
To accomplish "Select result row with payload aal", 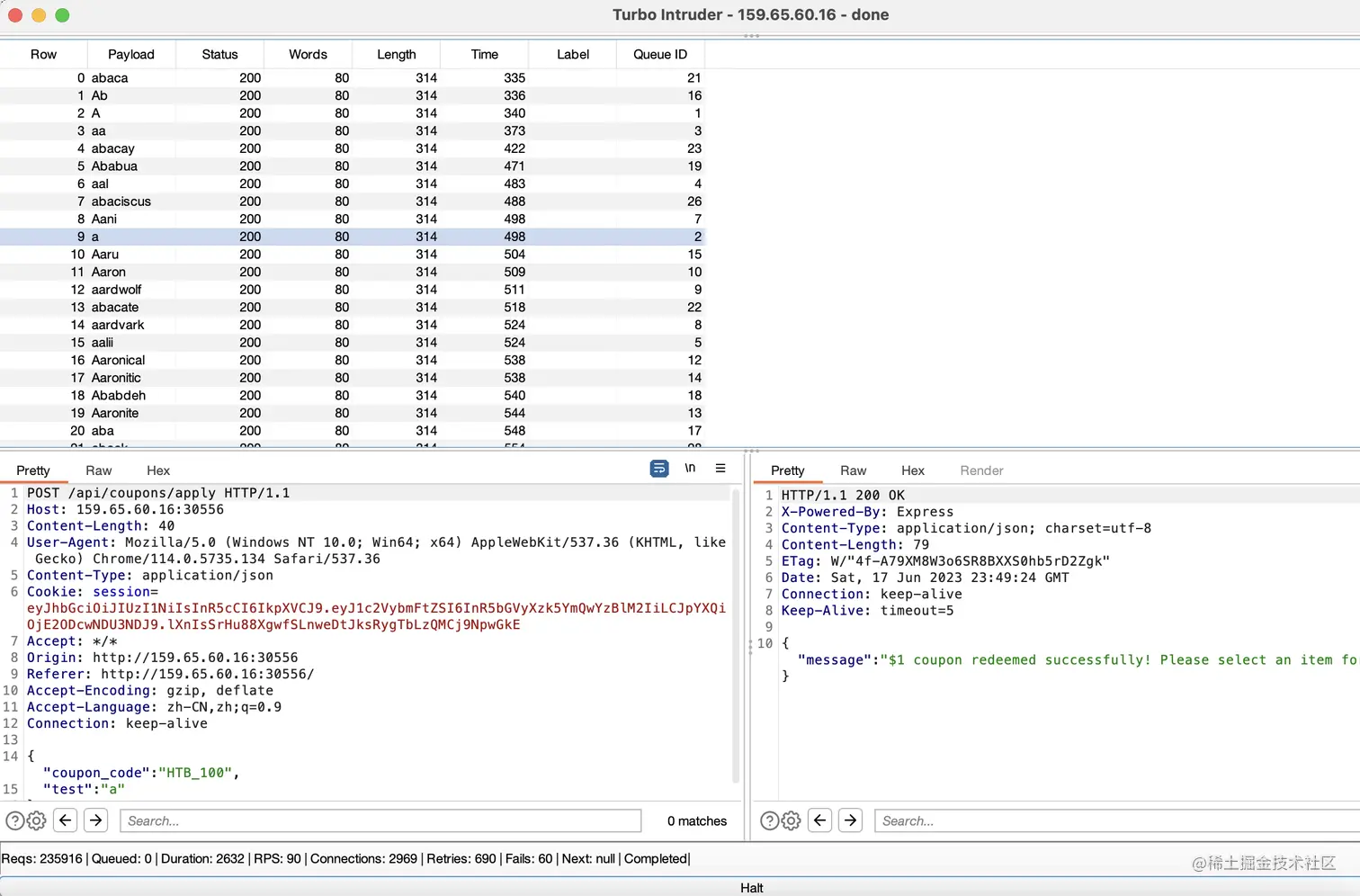I will pyautogui.click(x=353, y=184).
